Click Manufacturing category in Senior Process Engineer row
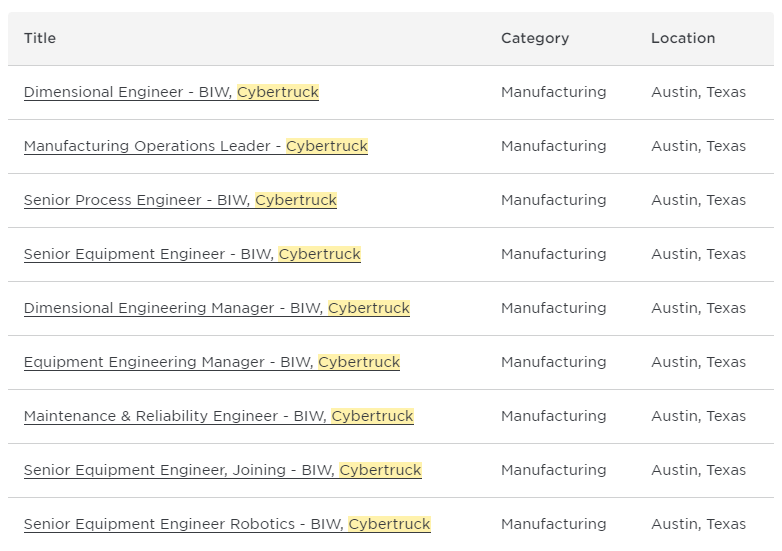This screenshot has width=782, height=551. (553, 200)
